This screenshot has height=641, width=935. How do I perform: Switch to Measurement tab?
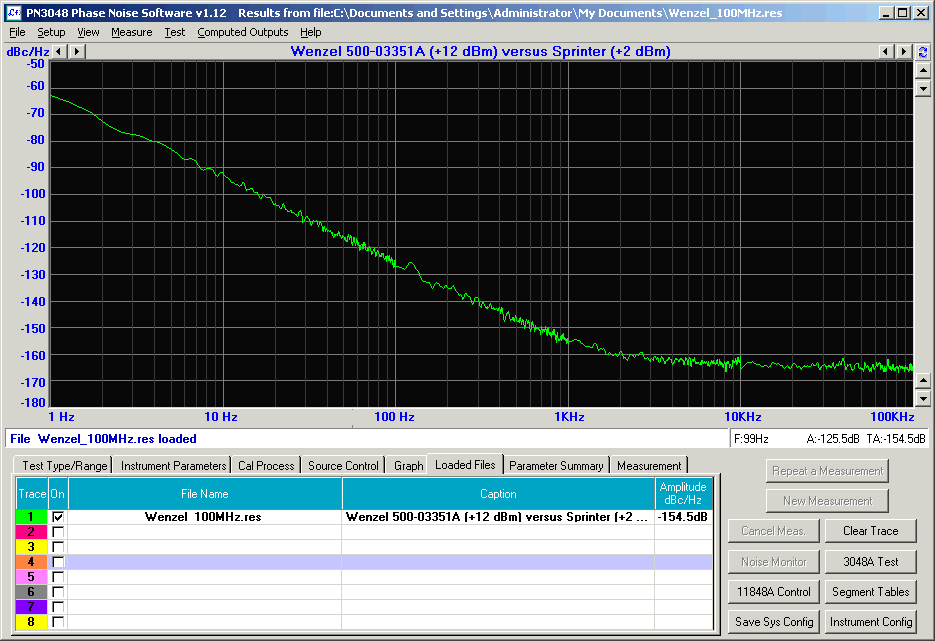click(x=649, y=466)
